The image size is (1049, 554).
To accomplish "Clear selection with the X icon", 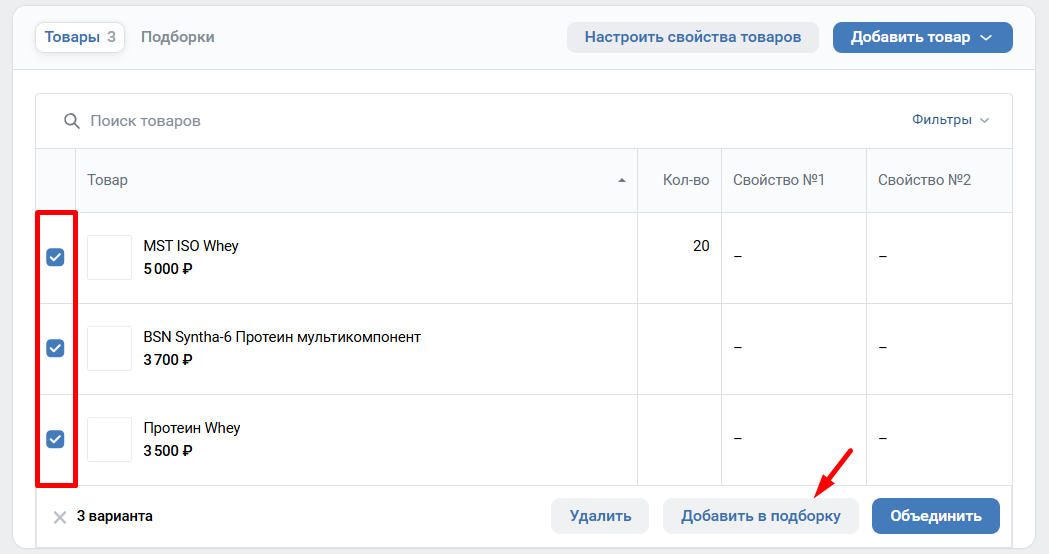I will point(60,517).
